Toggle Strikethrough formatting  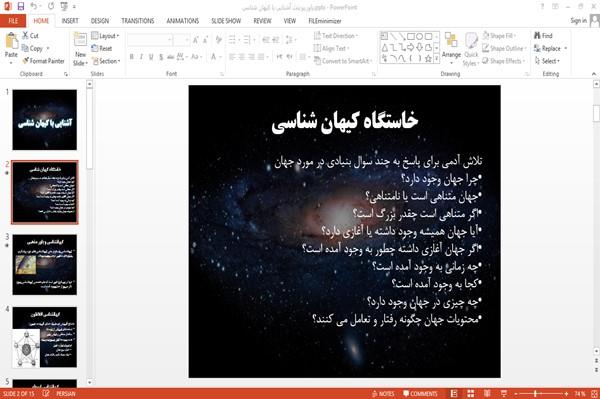[171, 57]
